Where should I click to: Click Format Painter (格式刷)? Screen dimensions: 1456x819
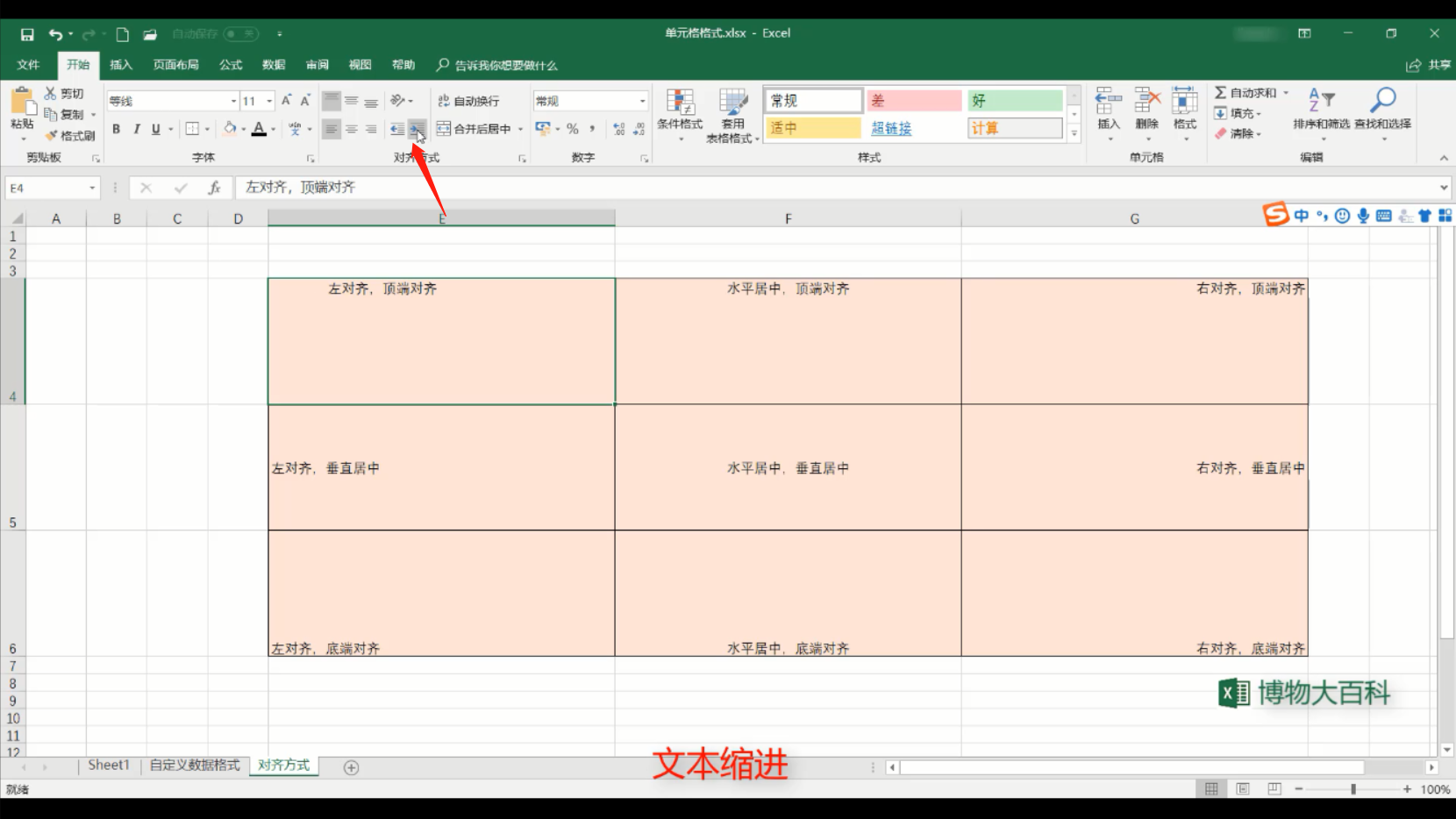70,136
